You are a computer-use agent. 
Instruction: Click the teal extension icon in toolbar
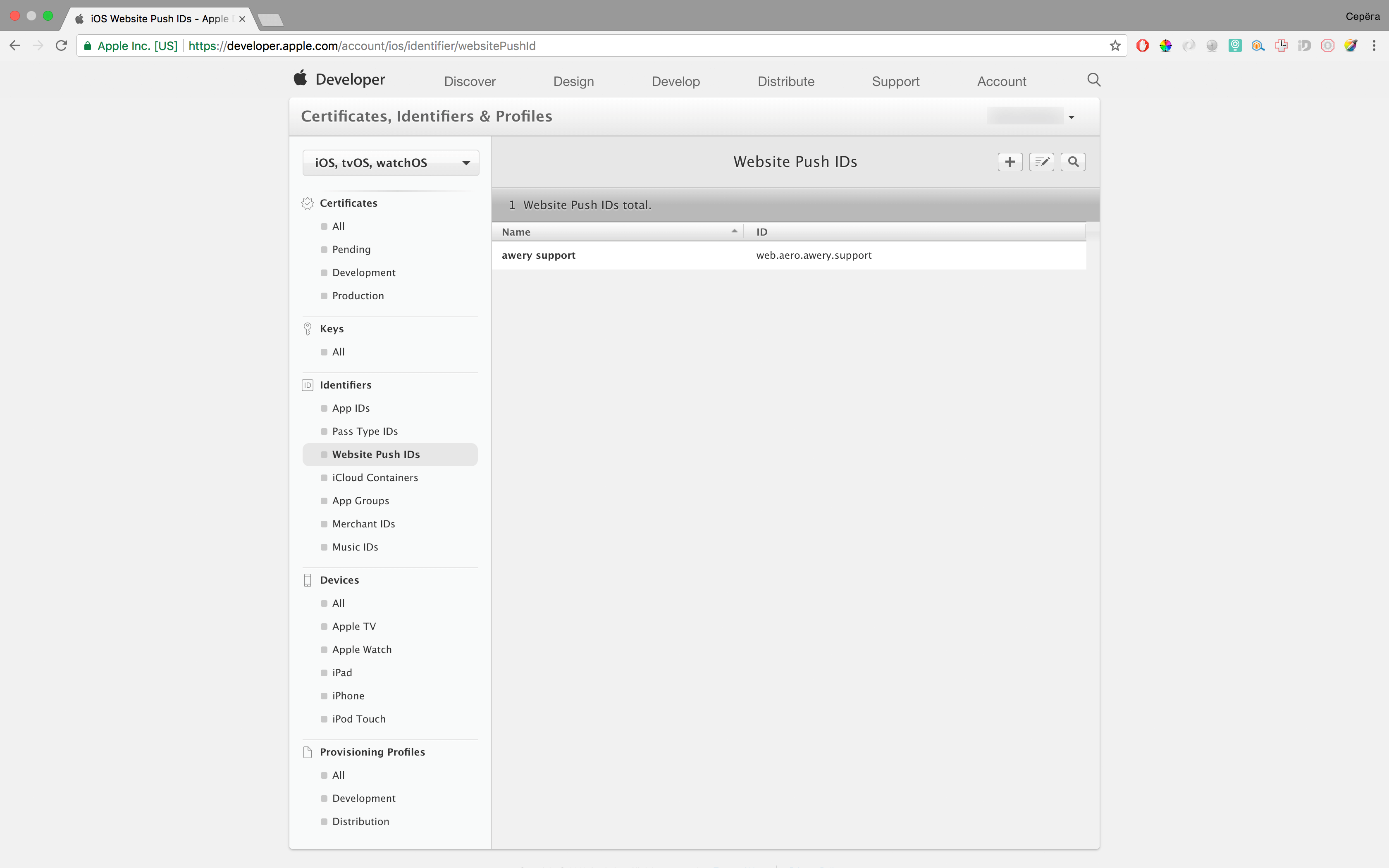1235,46
